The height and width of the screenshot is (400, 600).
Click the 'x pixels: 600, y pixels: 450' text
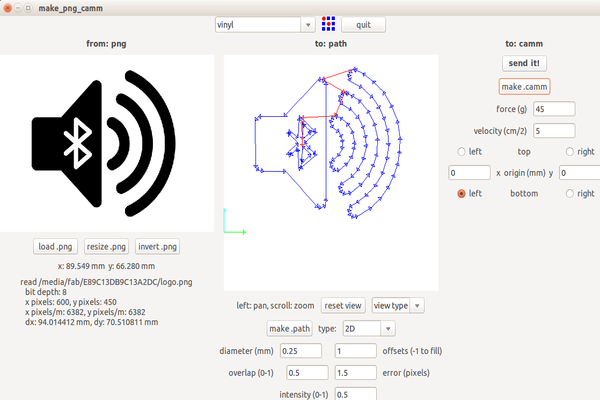[71, 302]
